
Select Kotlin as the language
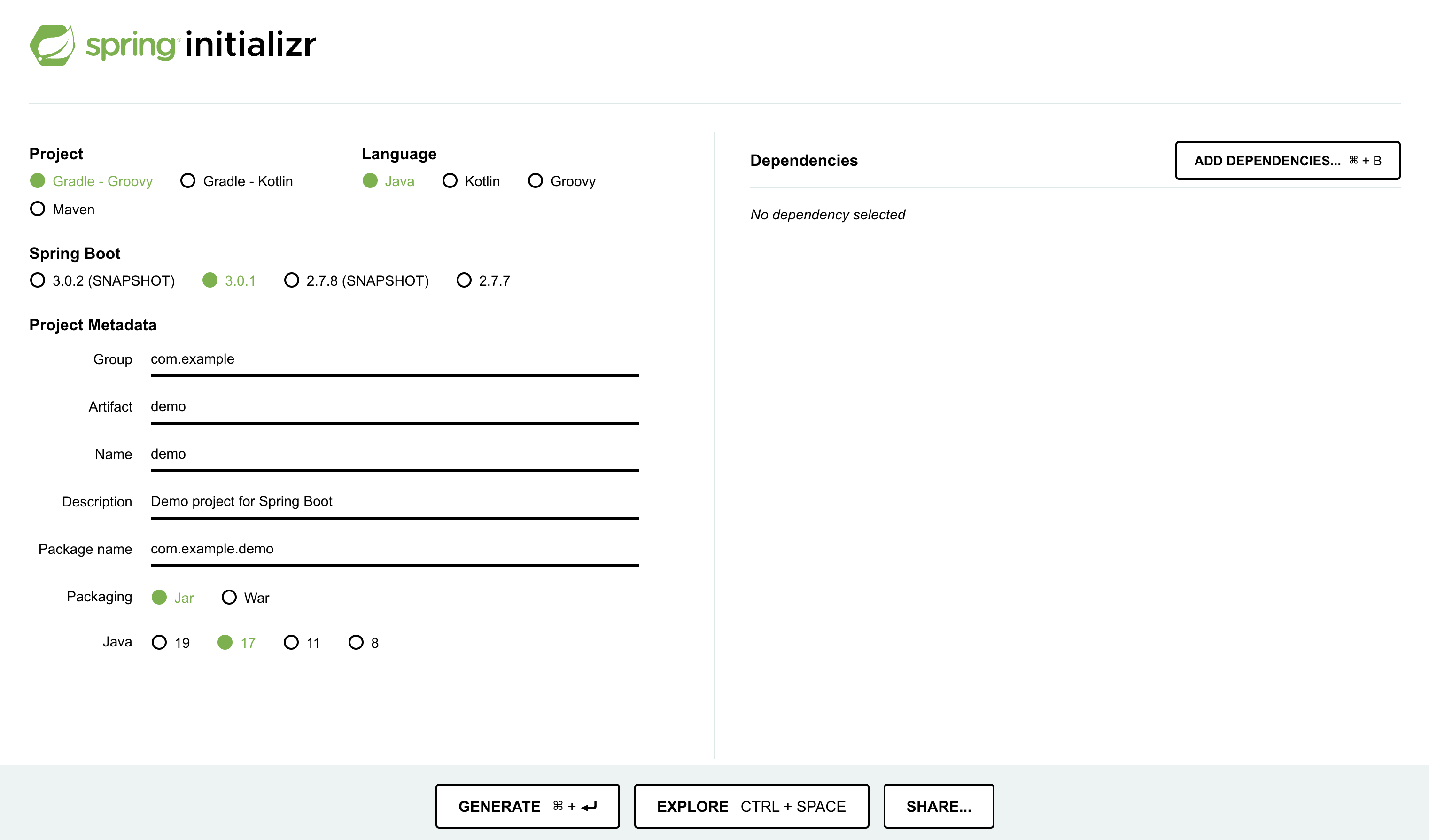450,181
